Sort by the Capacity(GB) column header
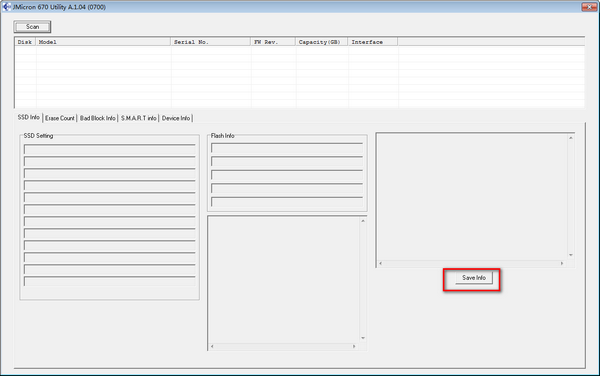This screenshot has height=376, width=600. 321,42
